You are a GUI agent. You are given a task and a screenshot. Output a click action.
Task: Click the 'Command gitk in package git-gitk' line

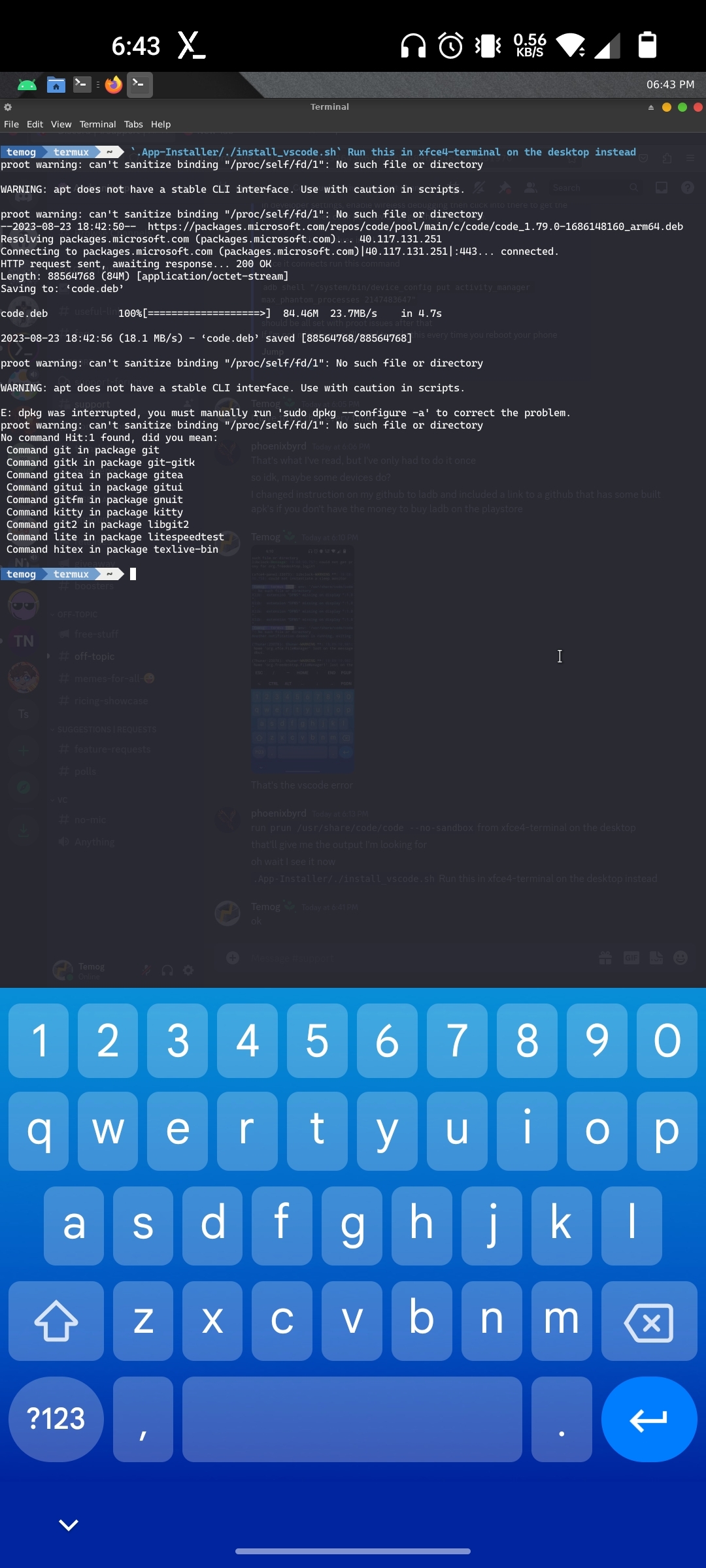click(101, 463)
